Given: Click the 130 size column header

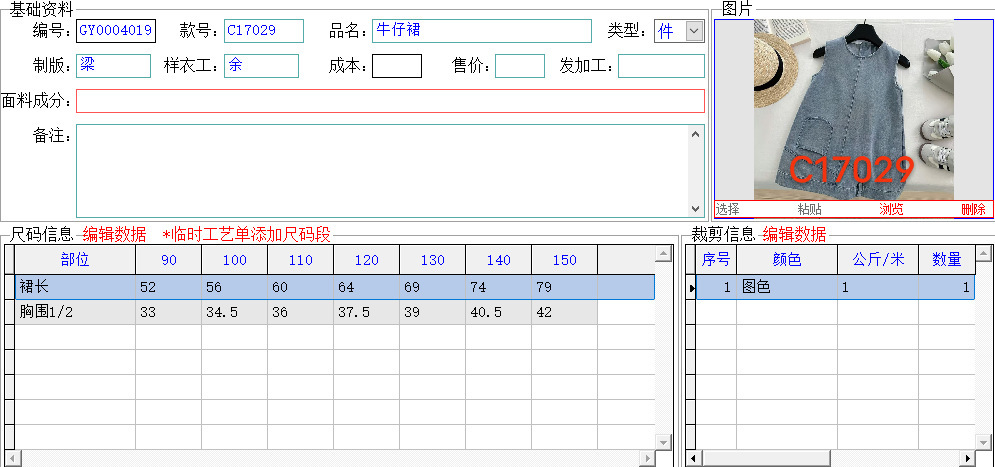Looking at the screenshot, I should coord(433,260).
